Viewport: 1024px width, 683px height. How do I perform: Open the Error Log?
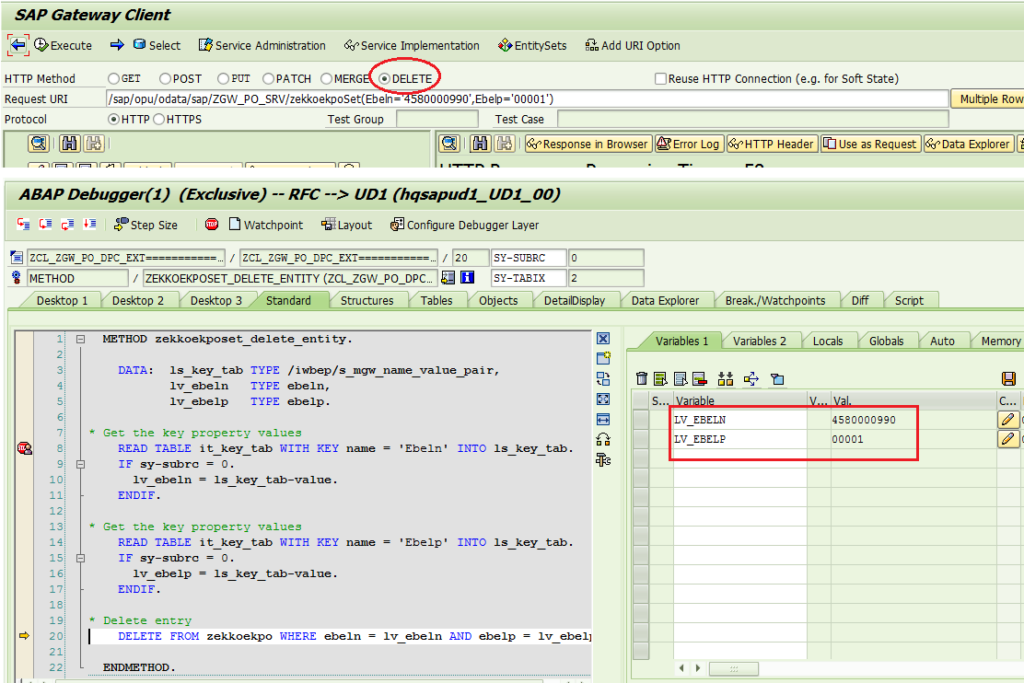point(688,144)
